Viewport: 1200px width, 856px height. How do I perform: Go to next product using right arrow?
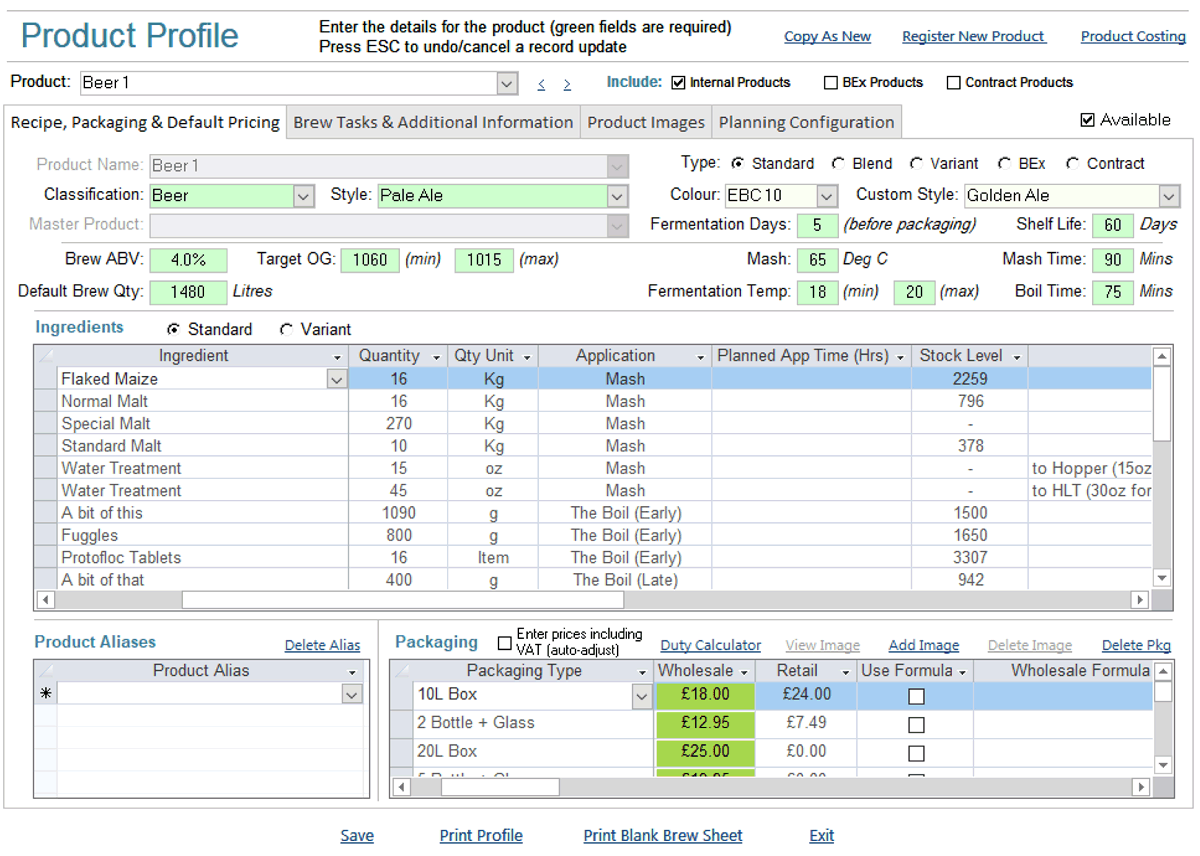pyautogui.click(x=567, y=84)
